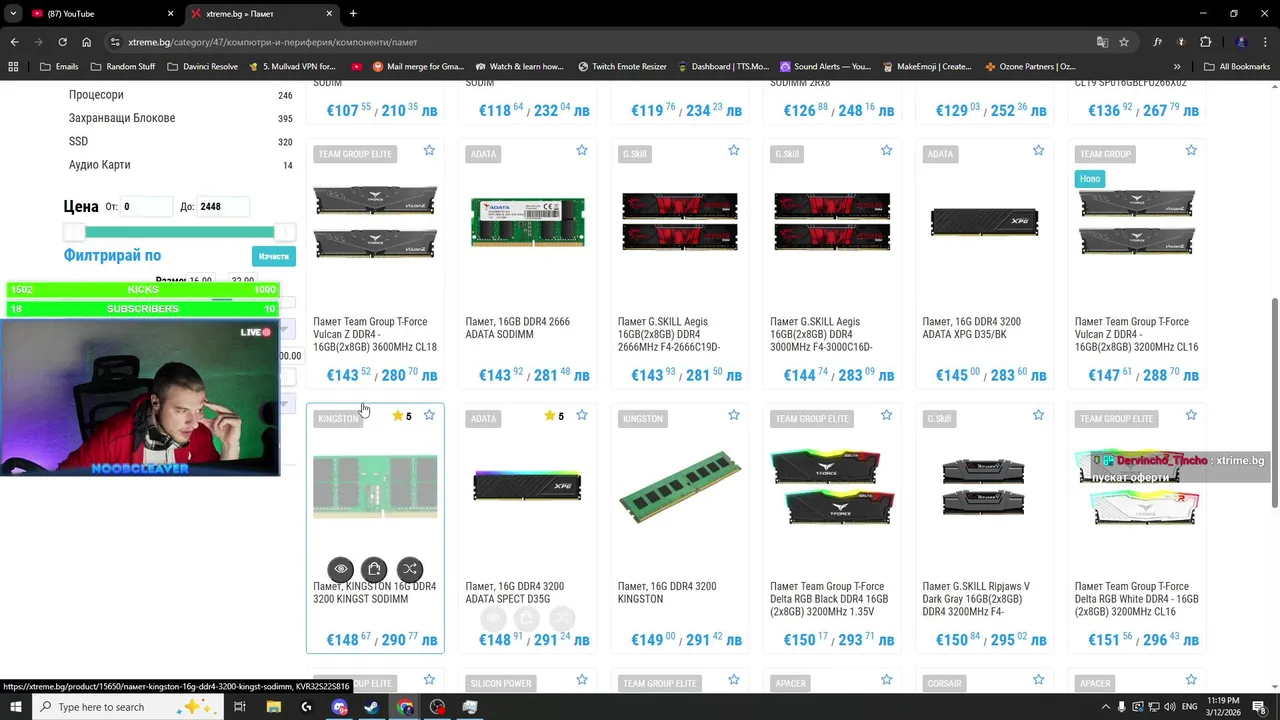Toggle favorite star on ADATA 2666 SODIMM card
The height and width of the screenshot is (720, 1280).
(x=582, y=150)
